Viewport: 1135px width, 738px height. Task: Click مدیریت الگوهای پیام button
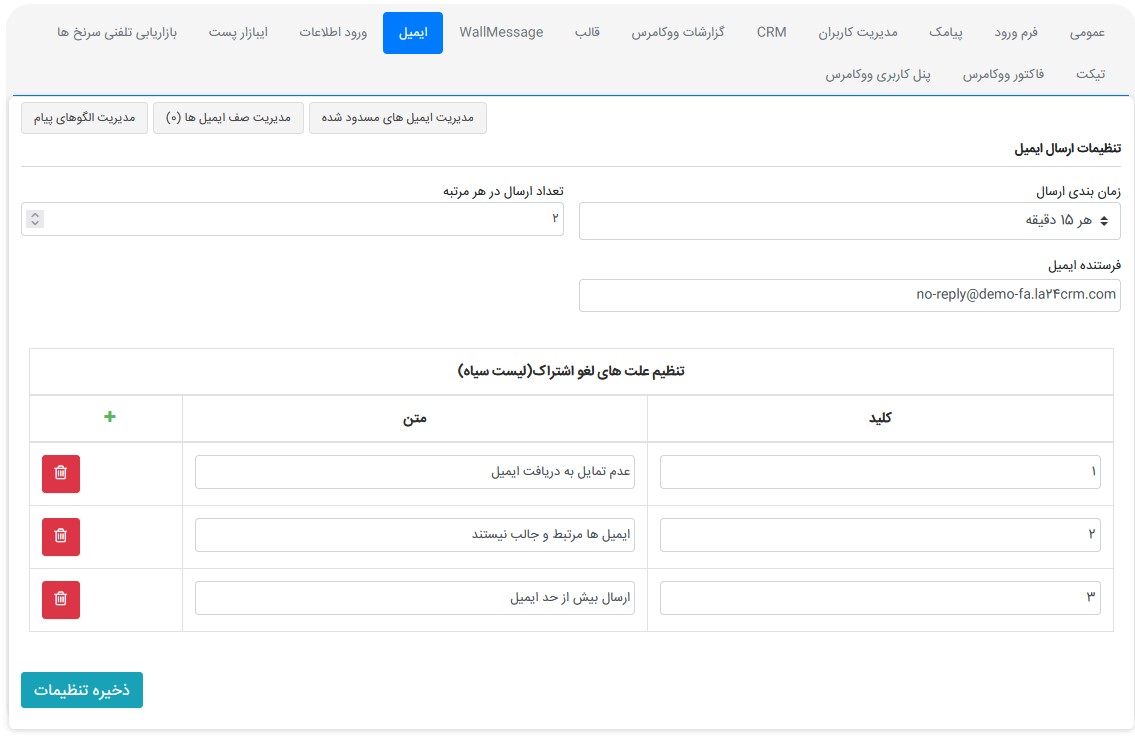84,118
